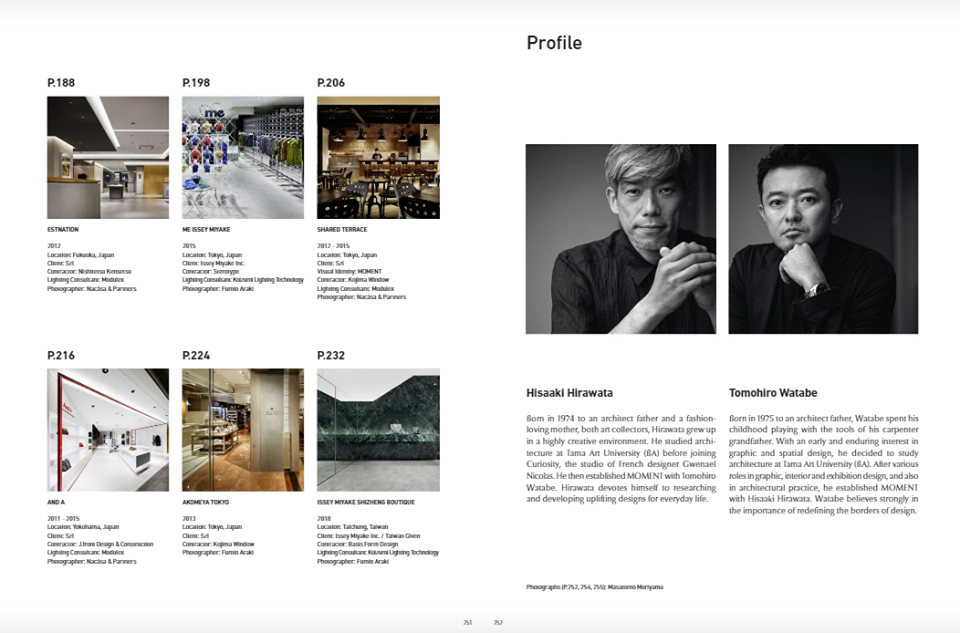Select the SHARED TERRACE cafe photo
The image size is (960, 633).
(x=378, y=157)
